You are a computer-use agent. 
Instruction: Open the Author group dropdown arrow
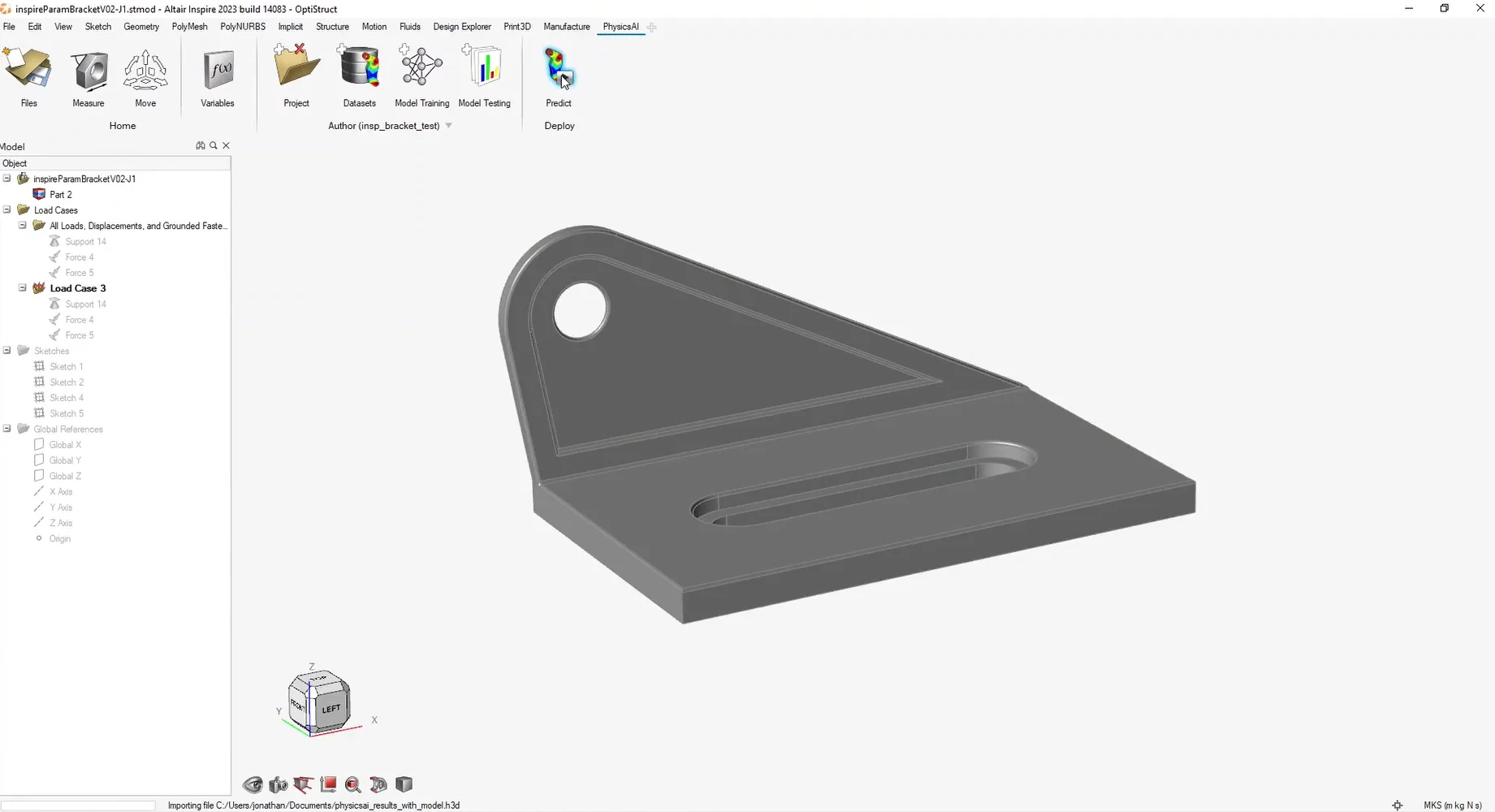pyautogui.click(x=449, y=126)
